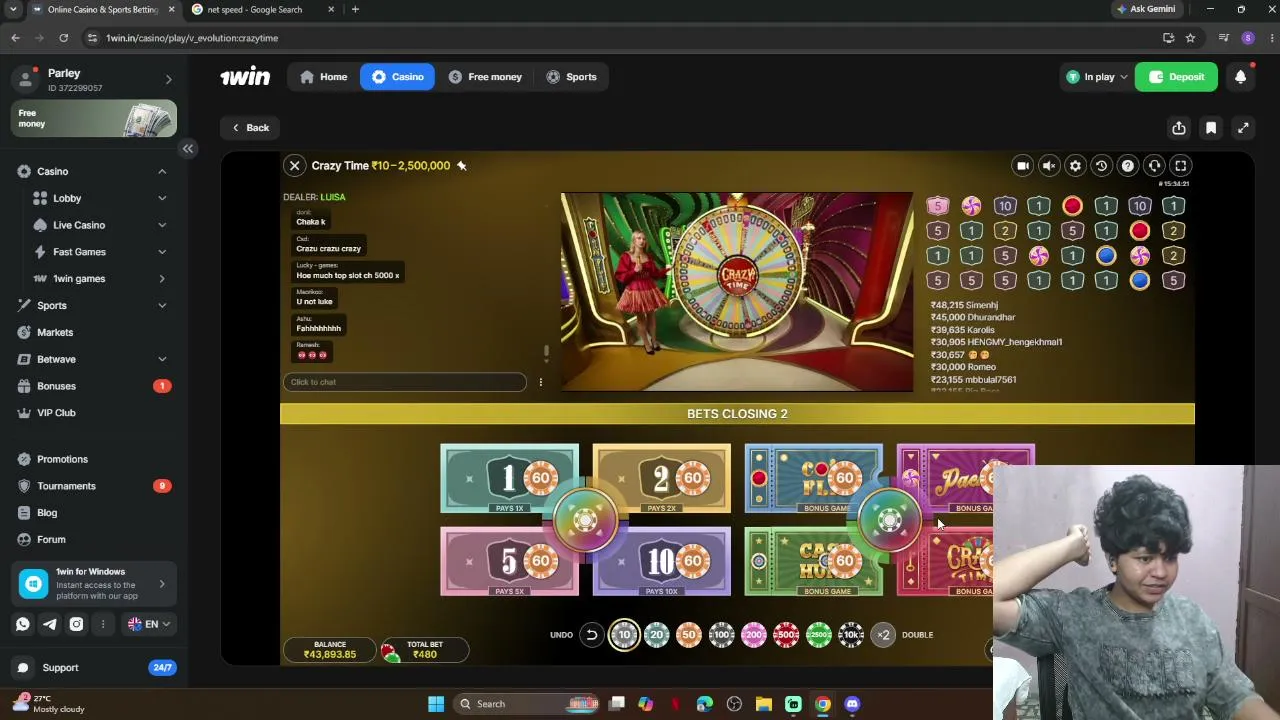Select the 100 chip
This screenshot has height=720, width=1280.
pyautogui.click(x=721, y=635)
